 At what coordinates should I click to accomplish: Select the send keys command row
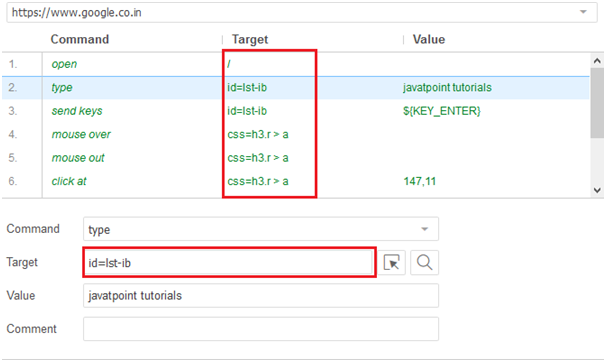tap(296, 111)
